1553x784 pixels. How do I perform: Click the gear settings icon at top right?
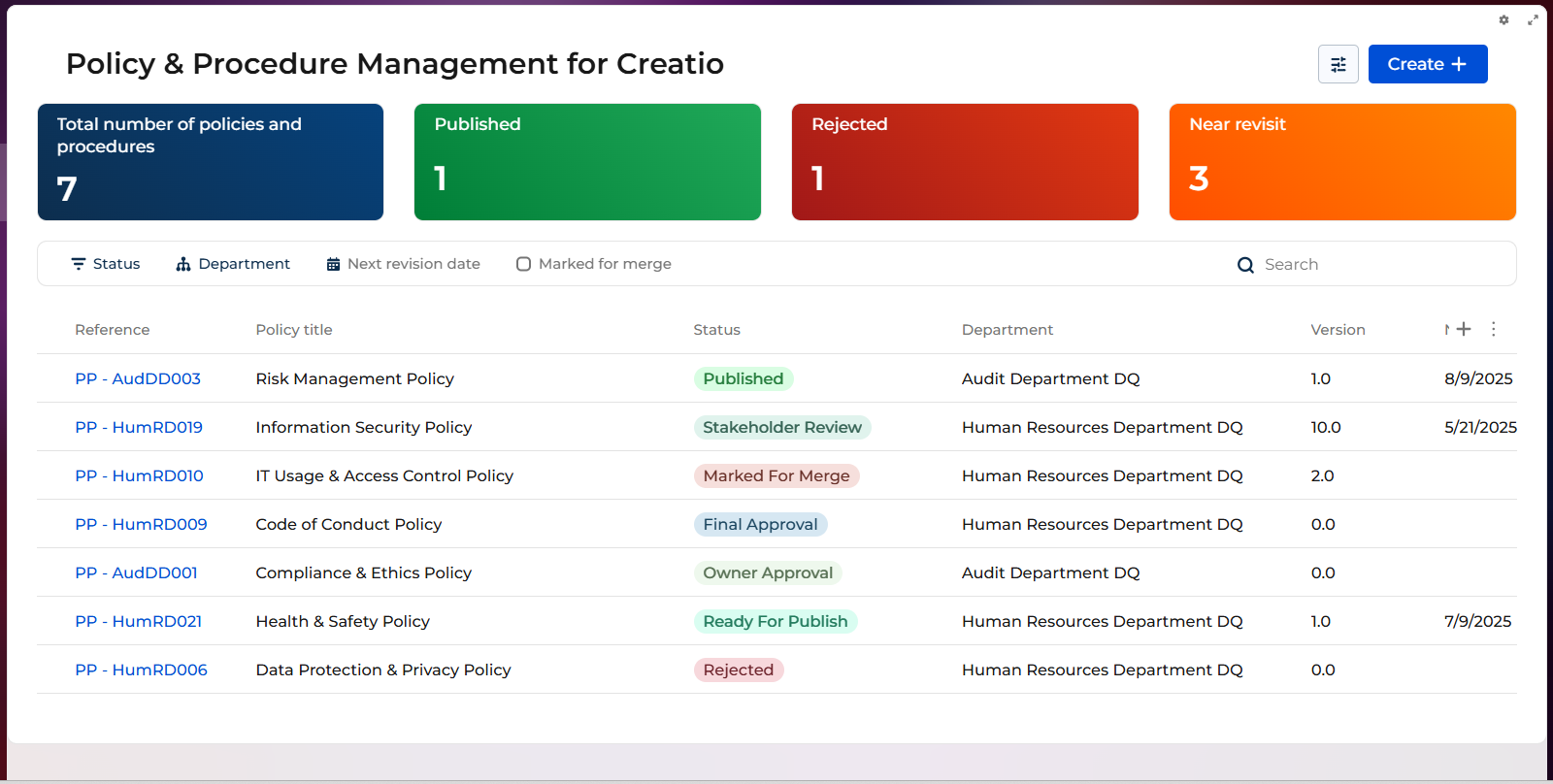1503,19
